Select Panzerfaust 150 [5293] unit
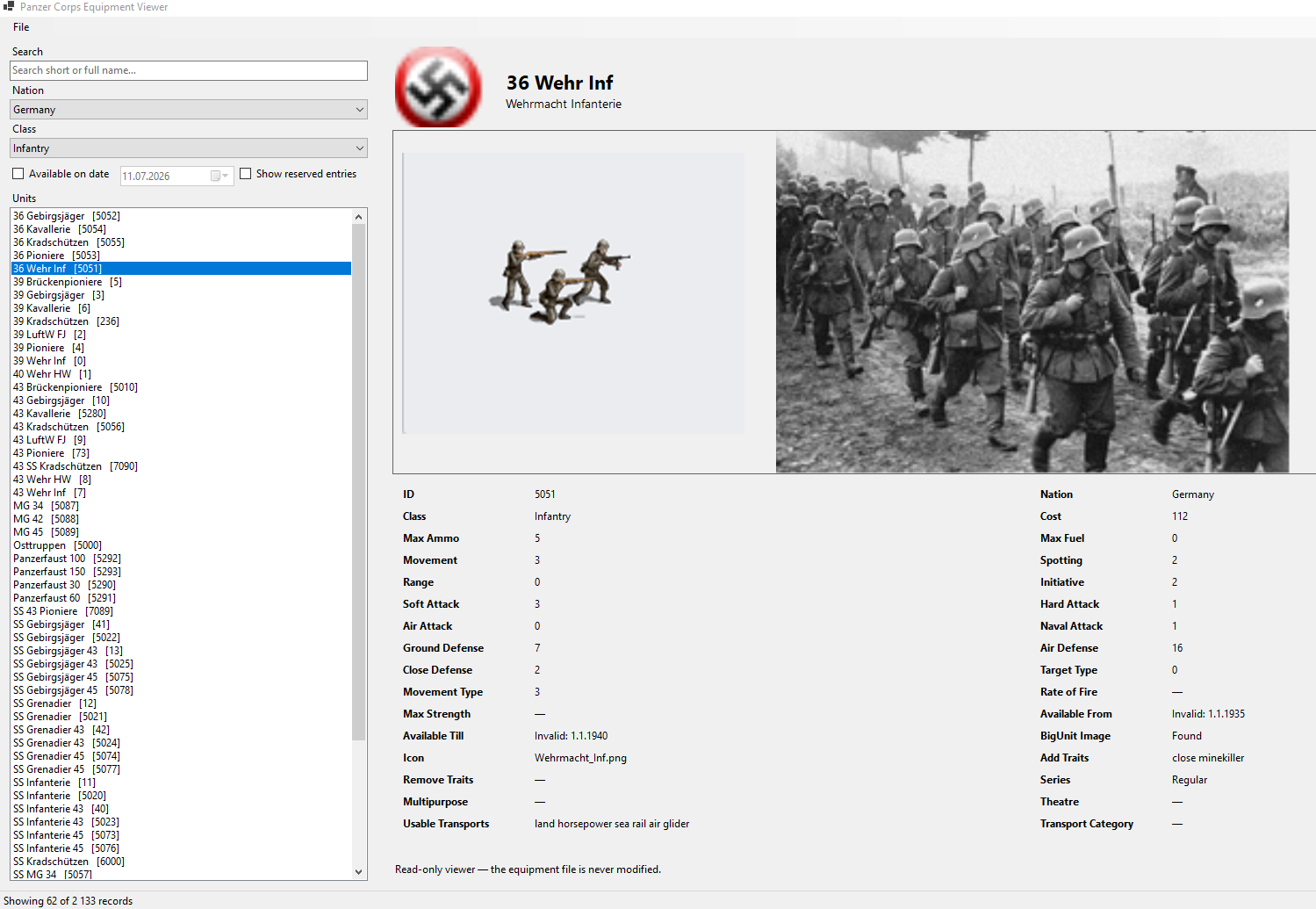This screenshot has height=909, width=1316. (x=181, y=572)
